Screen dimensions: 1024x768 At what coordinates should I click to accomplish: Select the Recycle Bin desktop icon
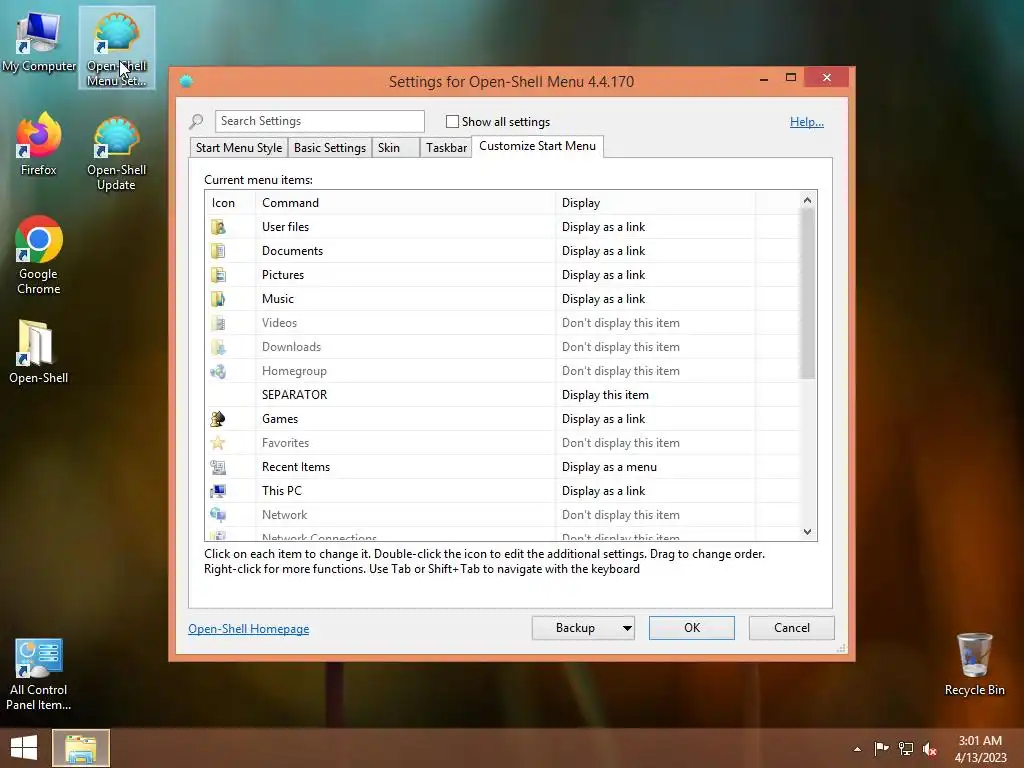click(974, 665)
